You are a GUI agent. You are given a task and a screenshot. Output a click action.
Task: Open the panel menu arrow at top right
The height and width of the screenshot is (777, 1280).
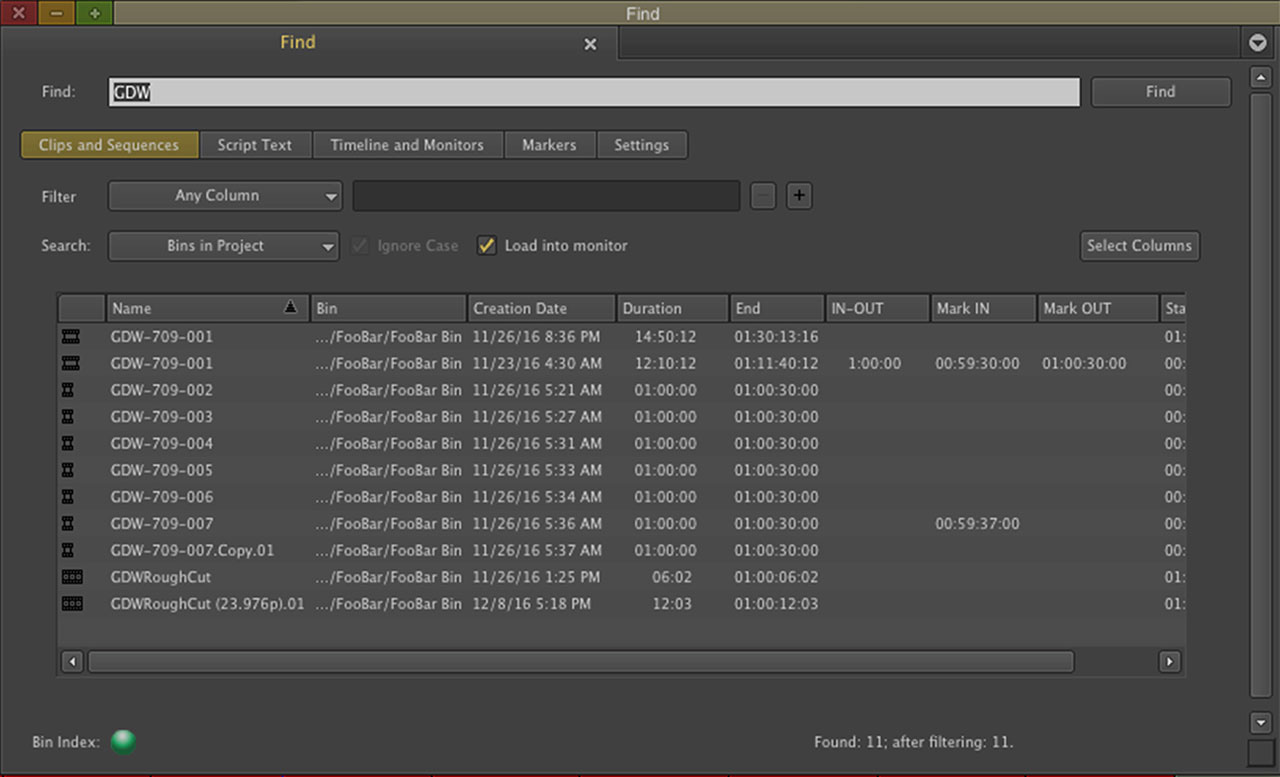point(1258,43)
